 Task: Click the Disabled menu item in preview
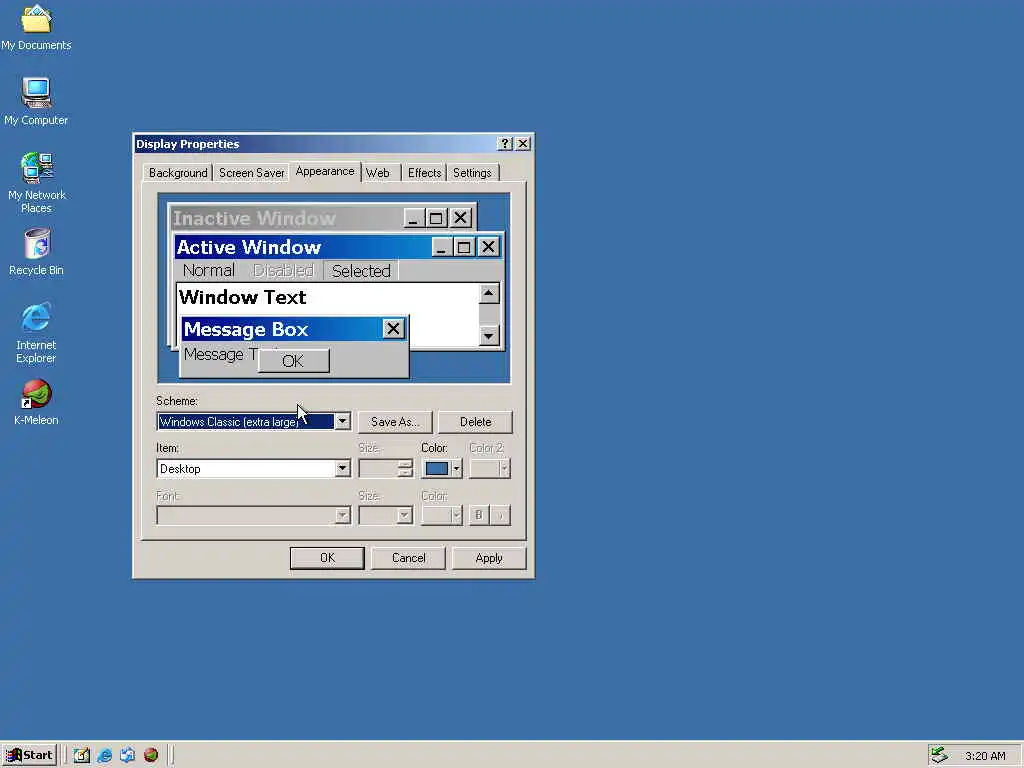(x=283, y=270)
